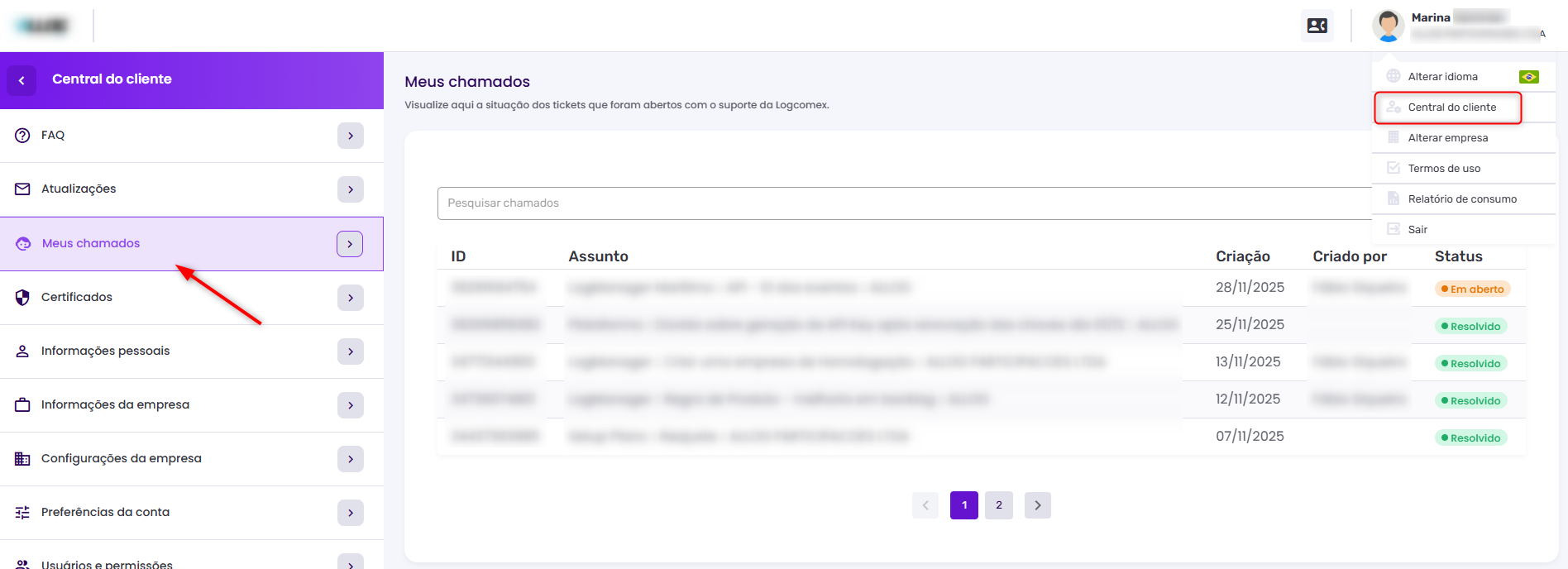This screenshot has width=1568, height=569.
Task: Click the Informações da empresa briefcase icon
Action: pyautogui.click(x=22, y=405)
